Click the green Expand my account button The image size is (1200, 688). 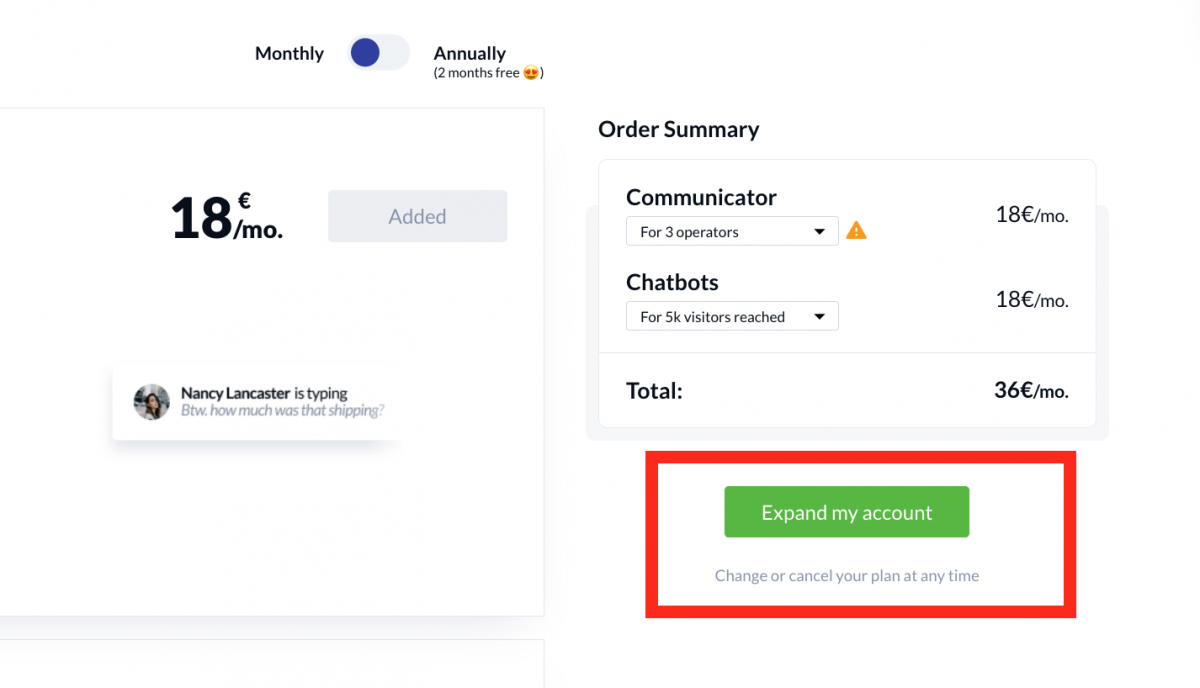tap(847, 512)
